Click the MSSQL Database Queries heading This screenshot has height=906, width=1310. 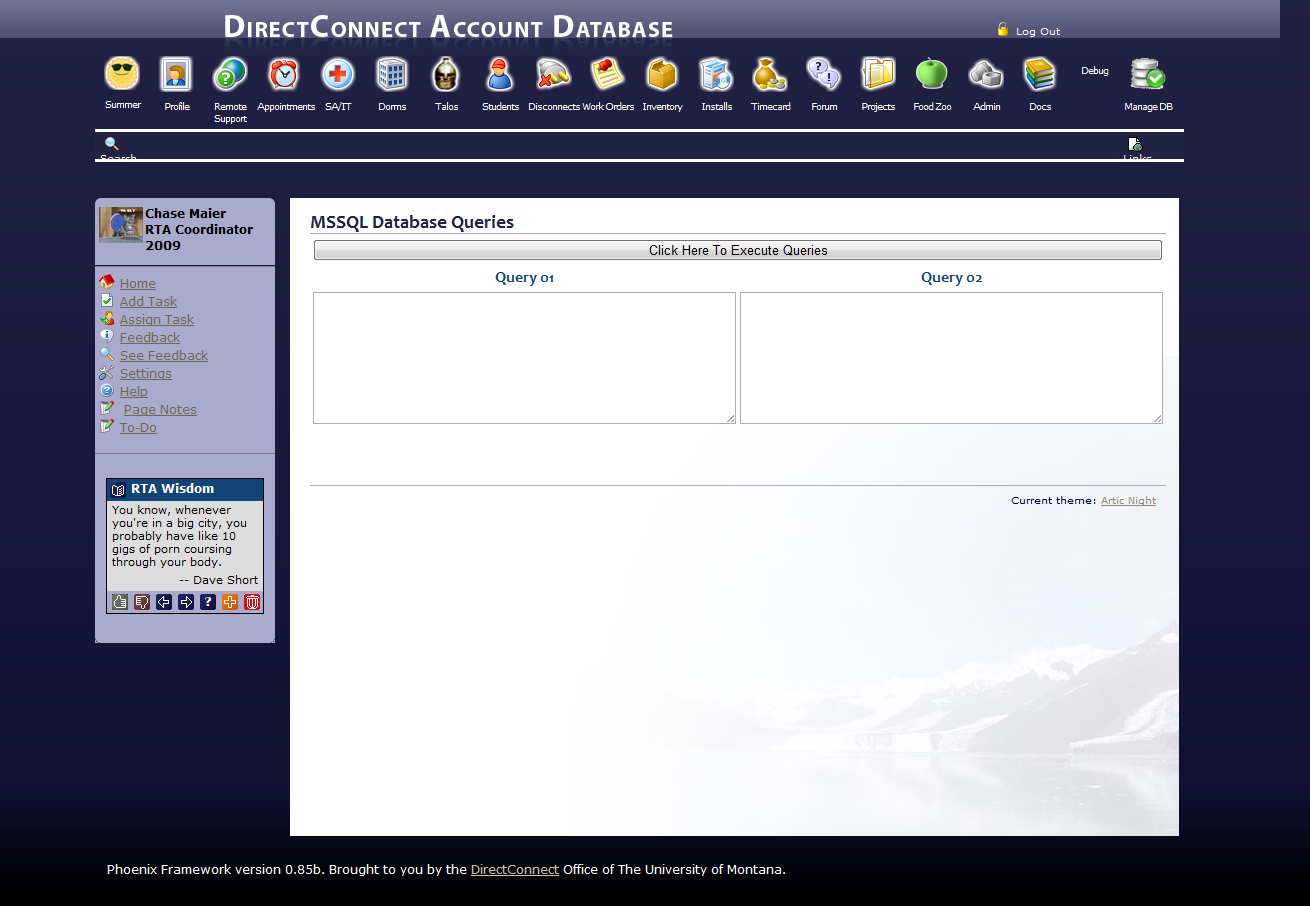point(412,222)
